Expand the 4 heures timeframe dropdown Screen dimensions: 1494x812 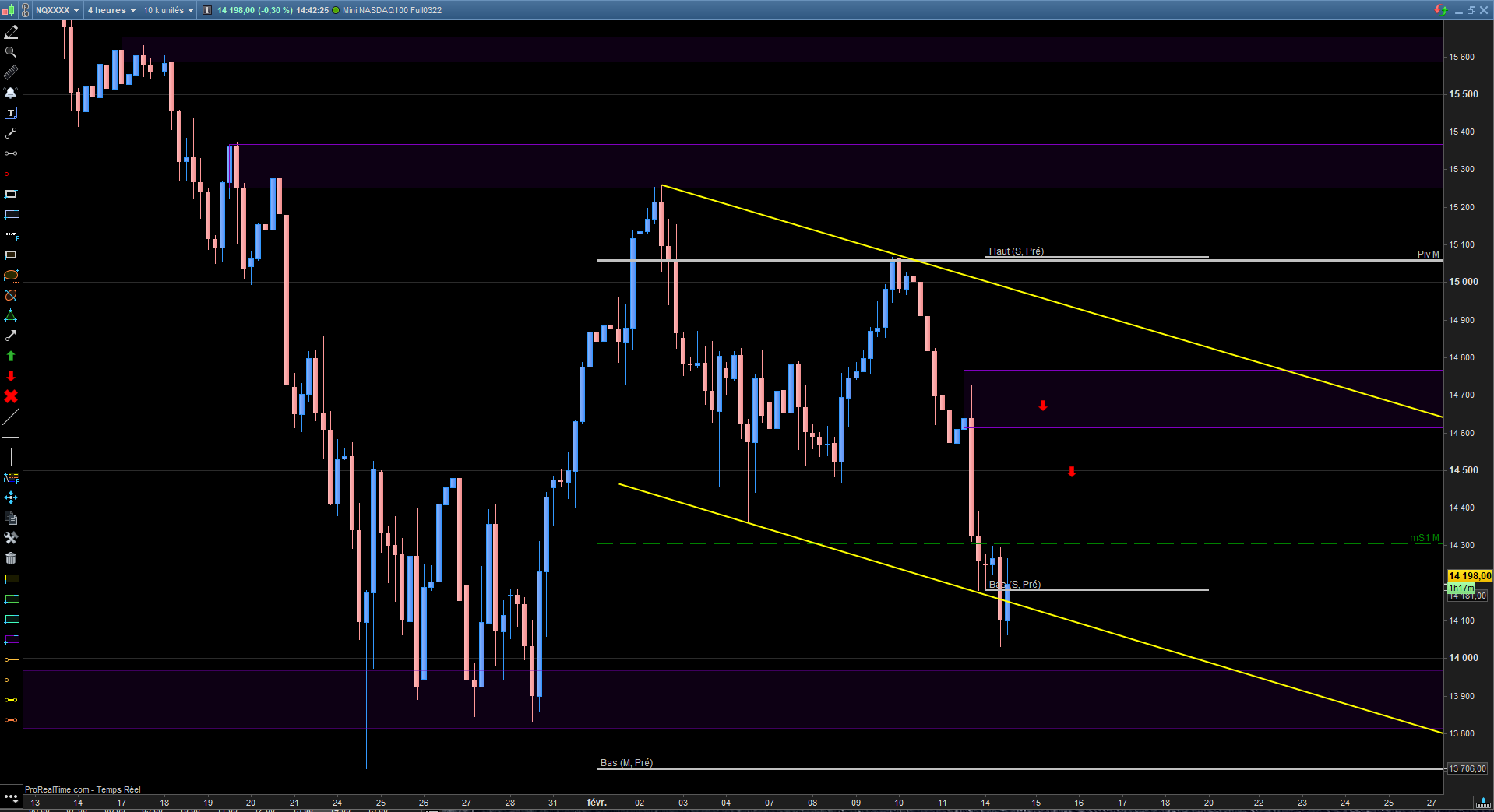[x=111, y=10]
